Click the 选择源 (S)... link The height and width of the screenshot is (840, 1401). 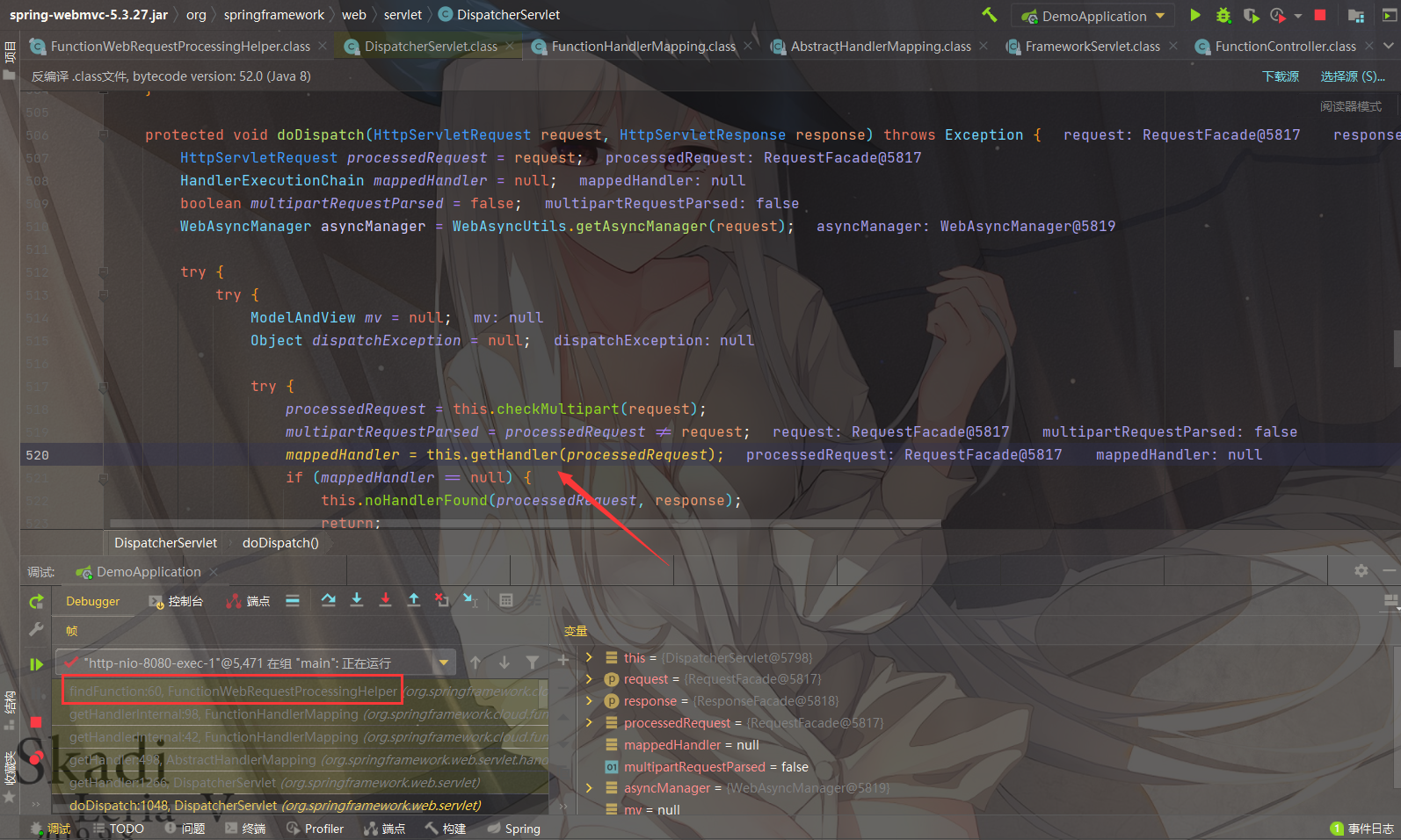(x=1352, y=76)
